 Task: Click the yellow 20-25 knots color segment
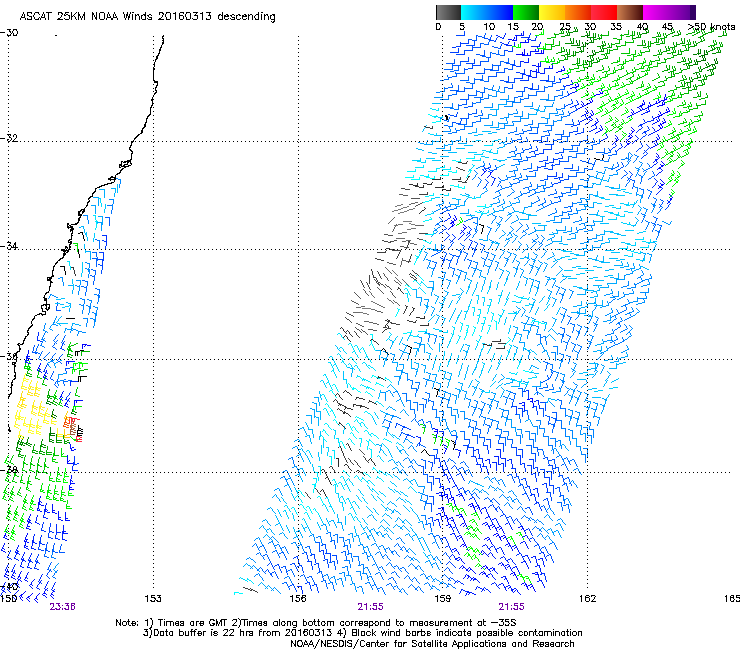tap(552, 12)
